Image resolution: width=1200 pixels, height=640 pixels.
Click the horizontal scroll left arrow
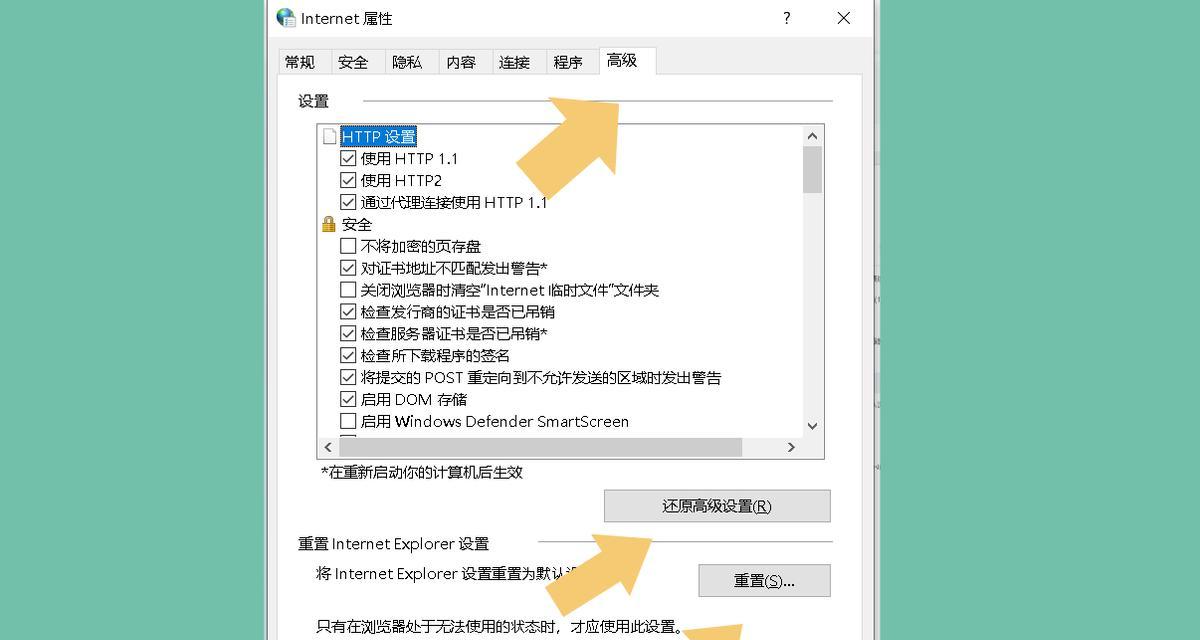(x=329, y=448)
